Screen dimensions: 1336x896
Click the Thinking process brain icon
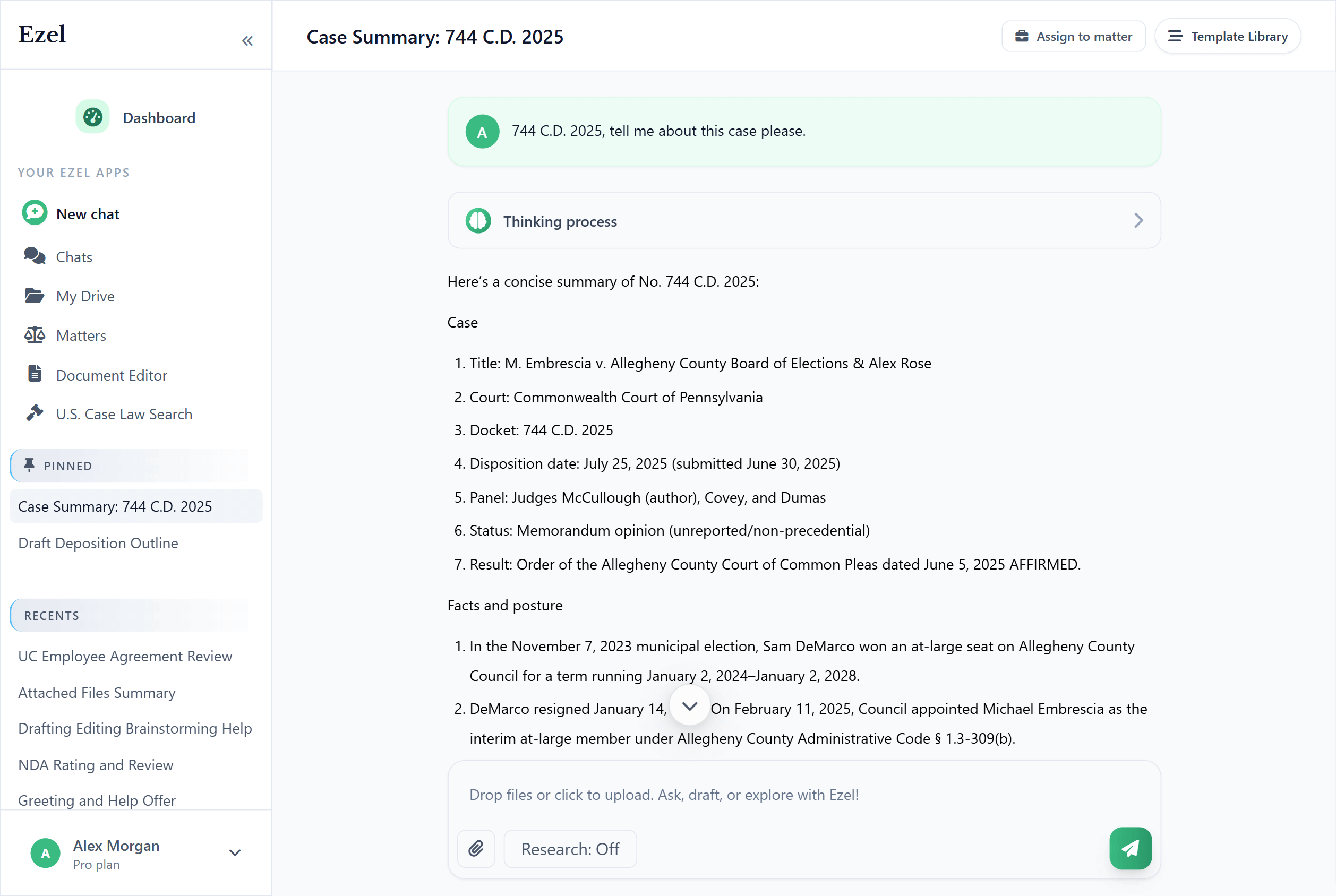[478, 221]
